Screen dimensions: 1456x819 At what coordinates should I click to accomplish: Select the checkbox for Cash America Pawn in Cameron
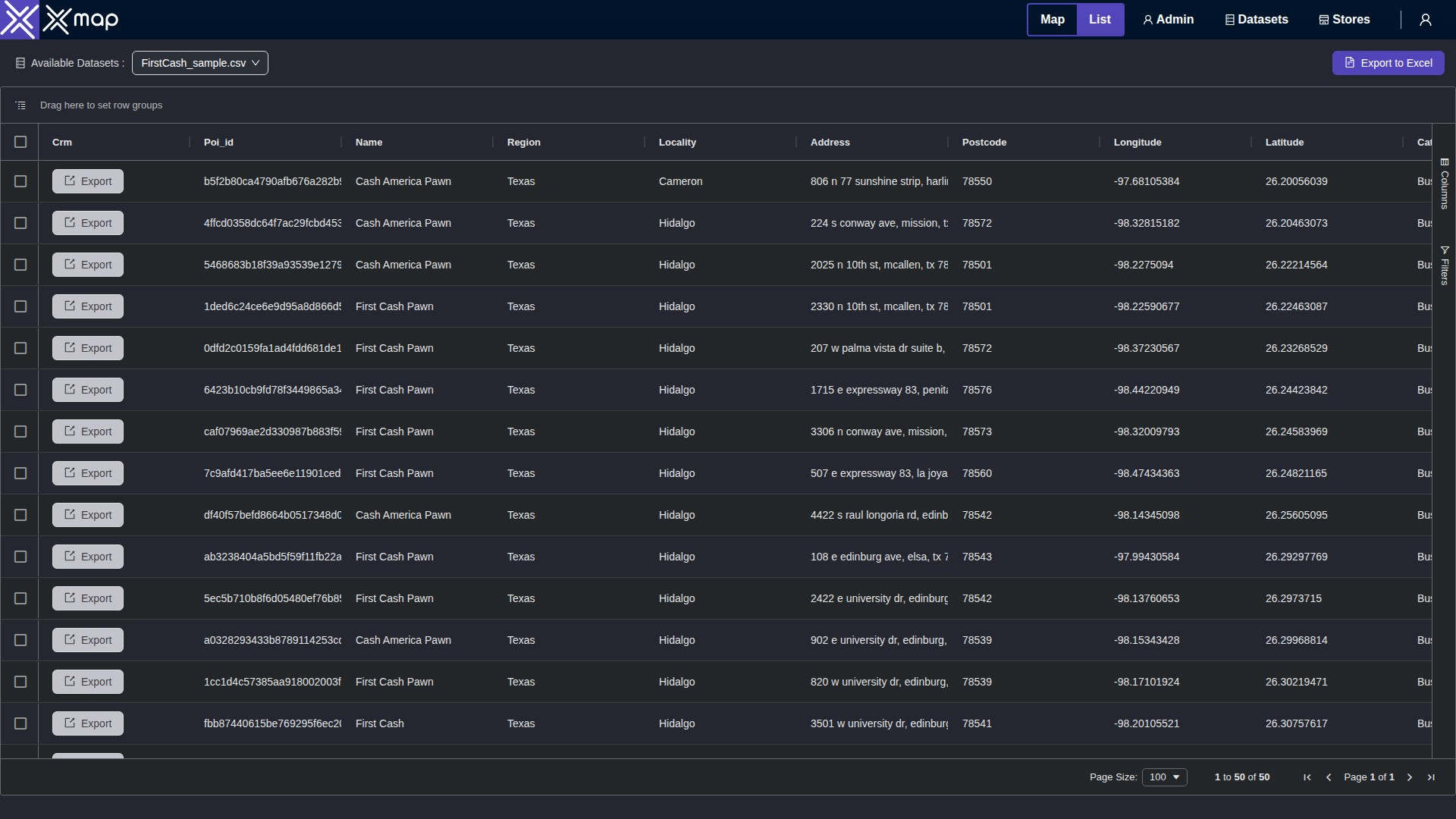point(20,181)
